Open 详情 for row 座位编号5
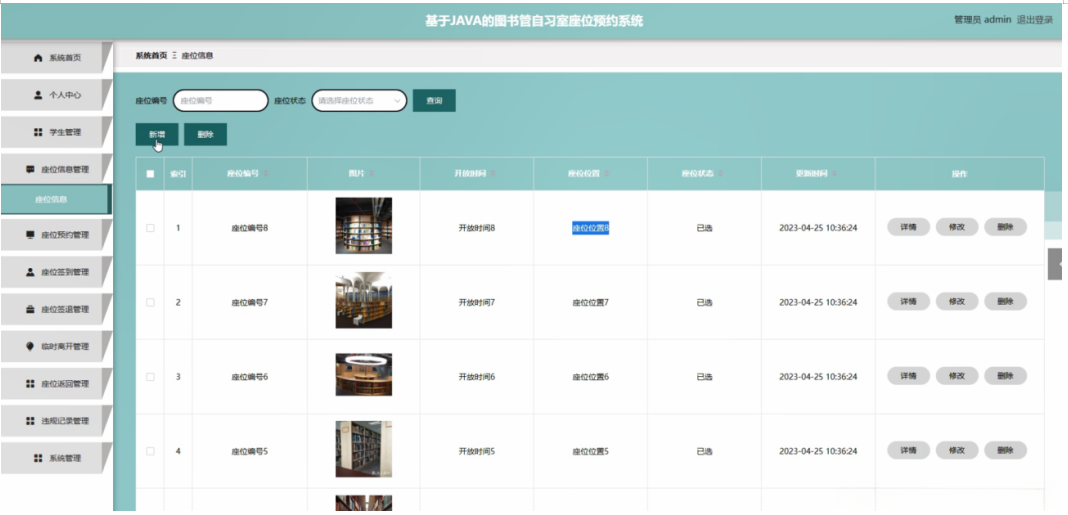This screenshot has height=515, width=1068. [x=908, y=450]
